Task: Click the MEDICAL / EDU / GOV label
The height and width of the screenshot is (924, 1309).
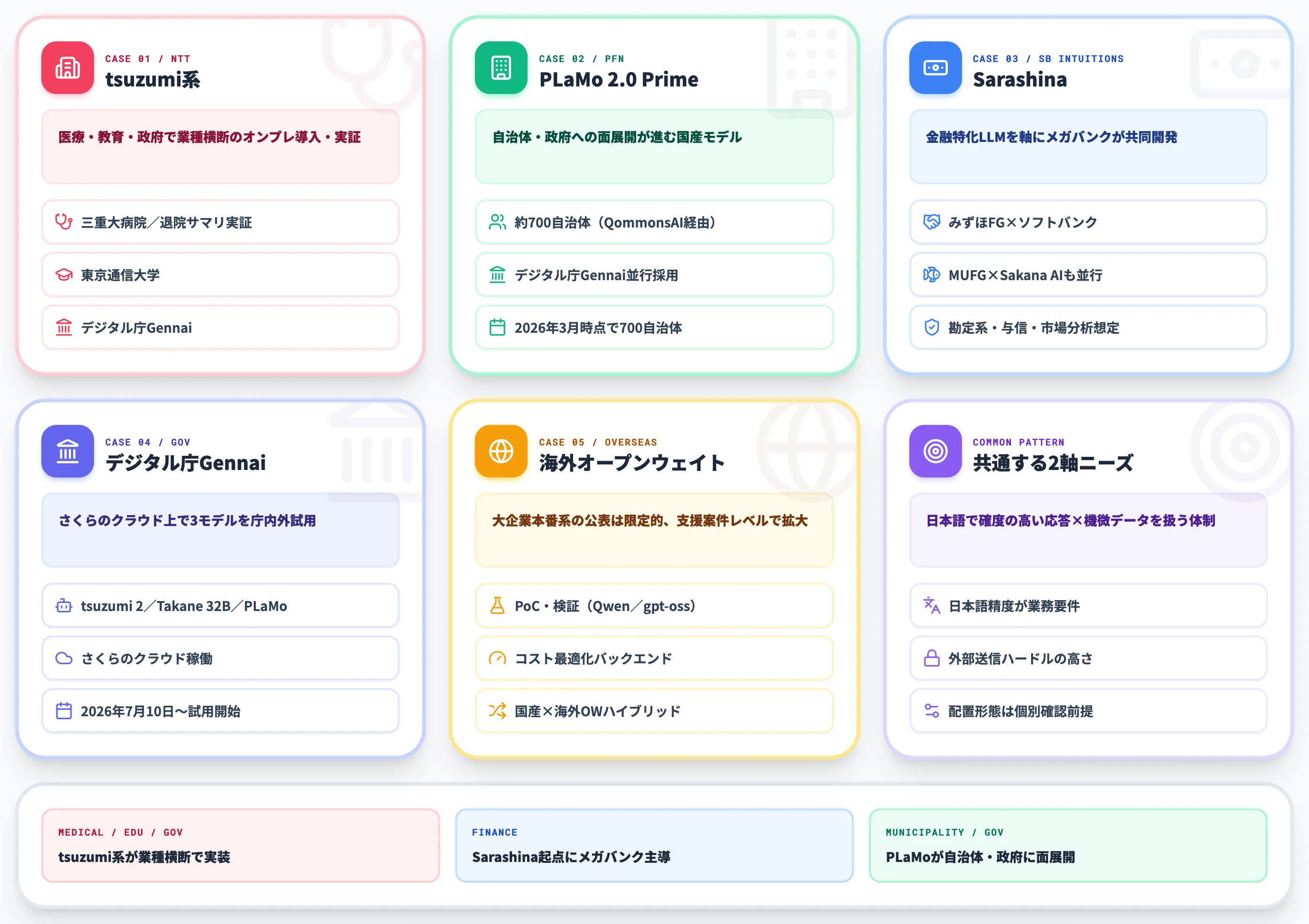Action: click(x=120, y=833)
